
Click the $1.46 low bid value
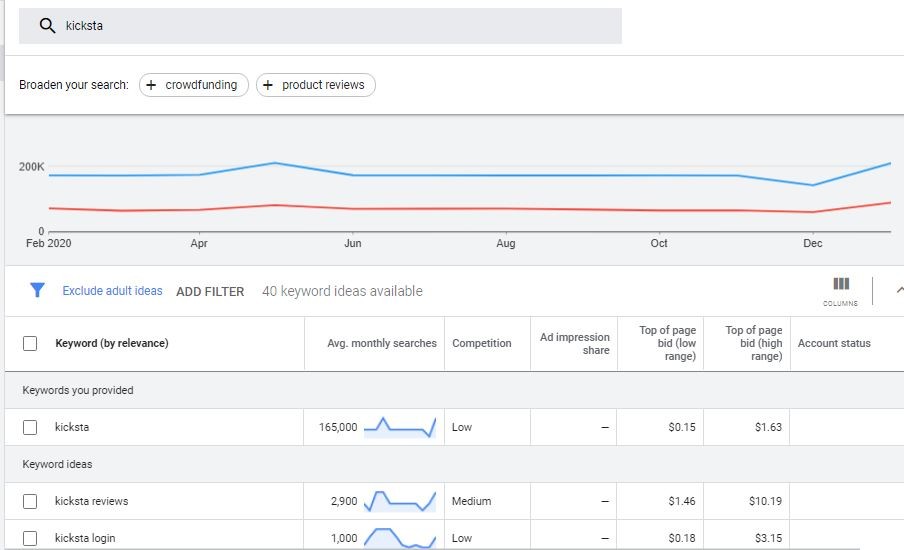pos(682,501)
